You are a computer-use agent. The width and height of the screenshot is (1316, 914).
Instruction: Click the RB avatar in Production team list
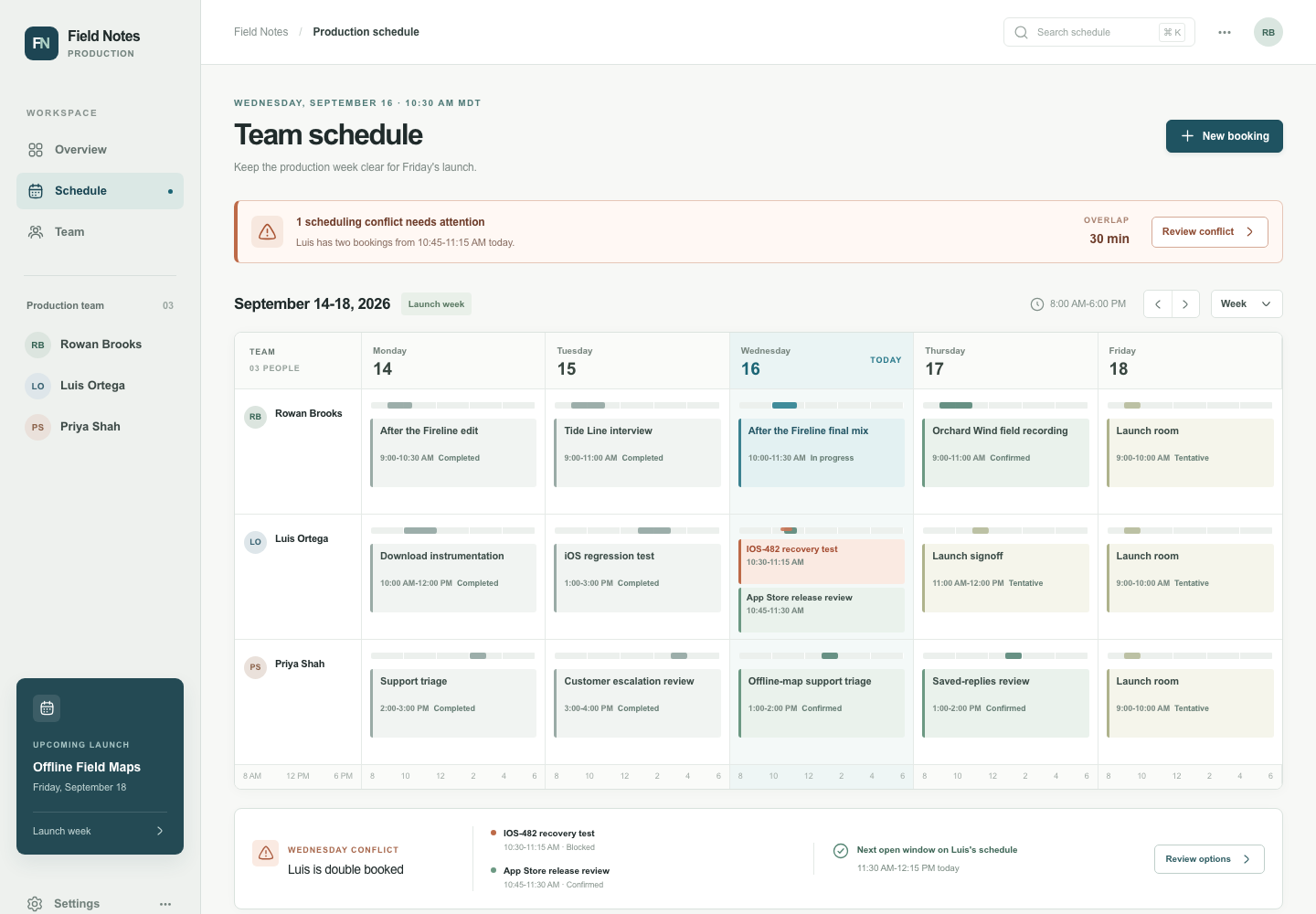(37, 345)
